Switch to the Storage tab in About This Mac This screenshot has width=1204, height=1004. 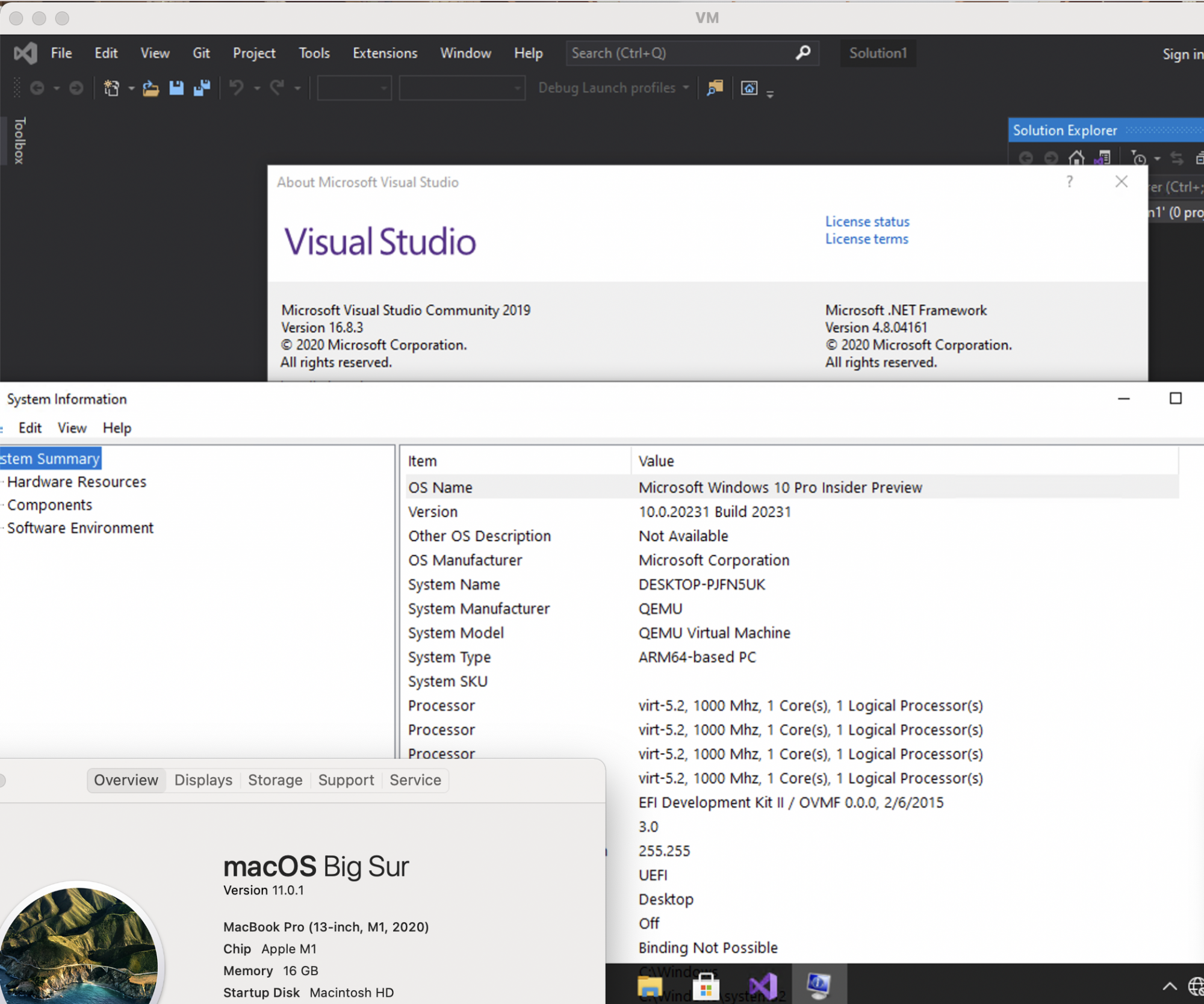pyautogui.click(x=275, y=780)
